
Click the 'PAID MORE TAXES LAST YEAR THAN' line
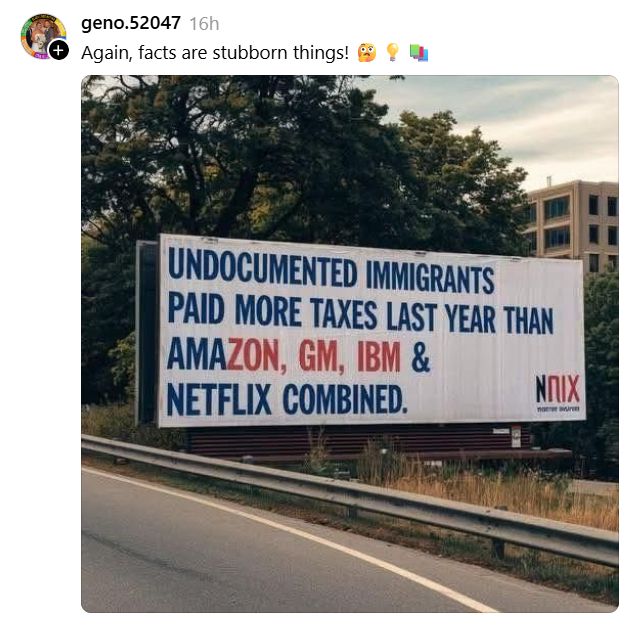click(360, 312)
